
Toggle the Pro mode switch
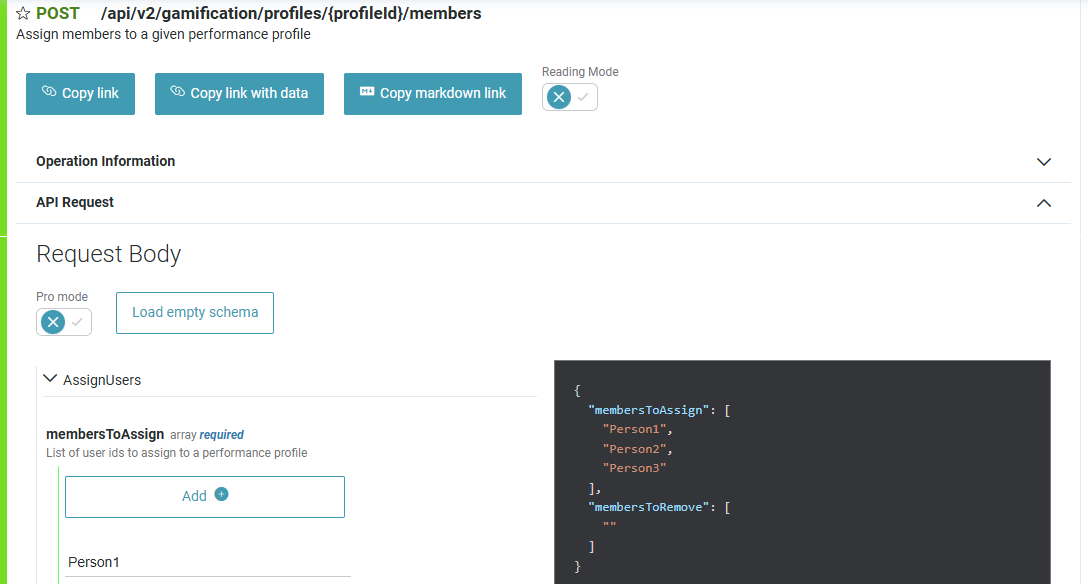click(x=64, y=322)
